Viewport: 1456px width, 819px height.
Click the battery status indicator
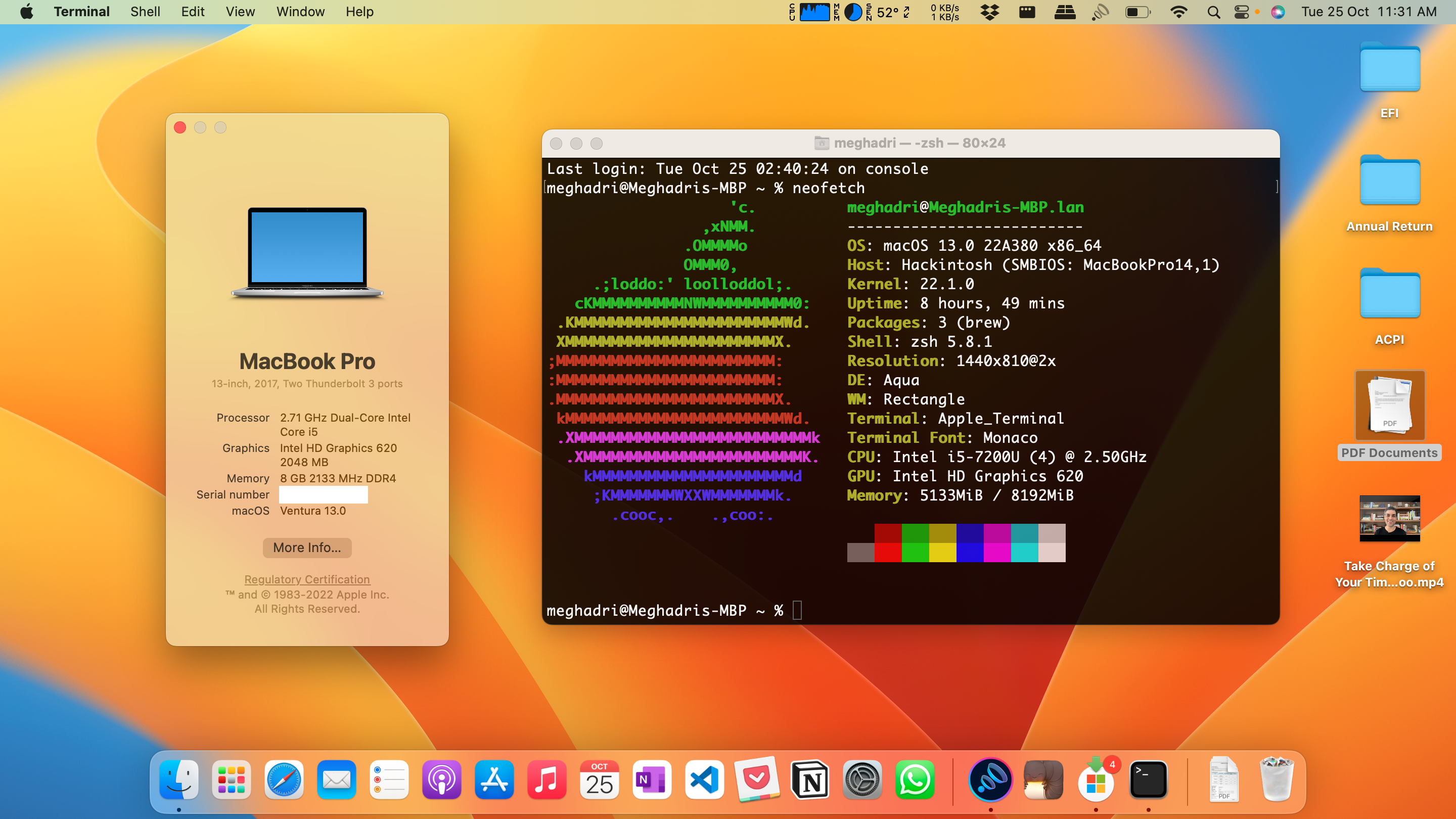[1137, 12]
